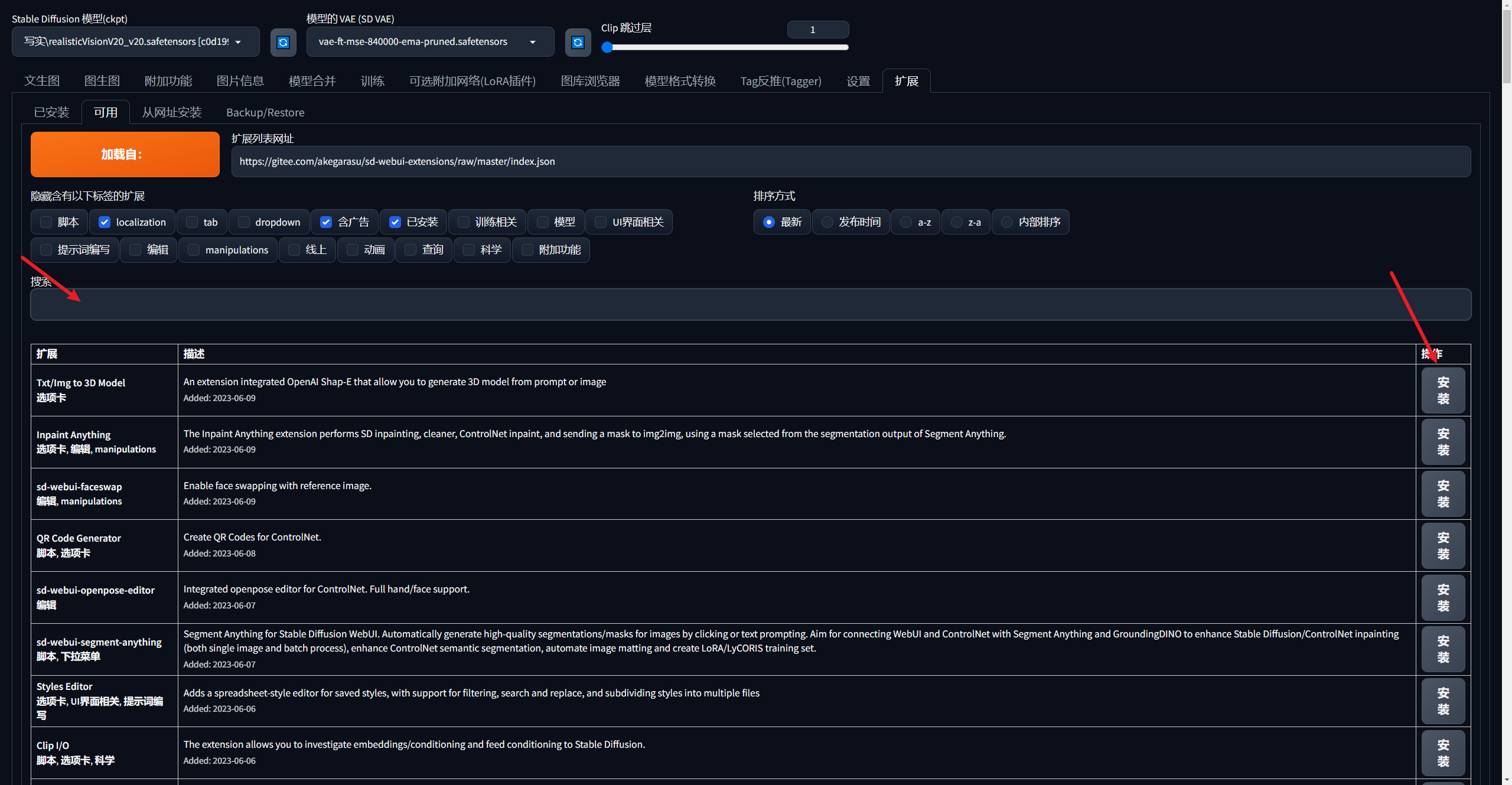Open the Stable Diffusion checkpoint dropdown
Image resolution: width=1512 pixels, height=785 pixels.
pyautogui.click(x=135, y=42)
